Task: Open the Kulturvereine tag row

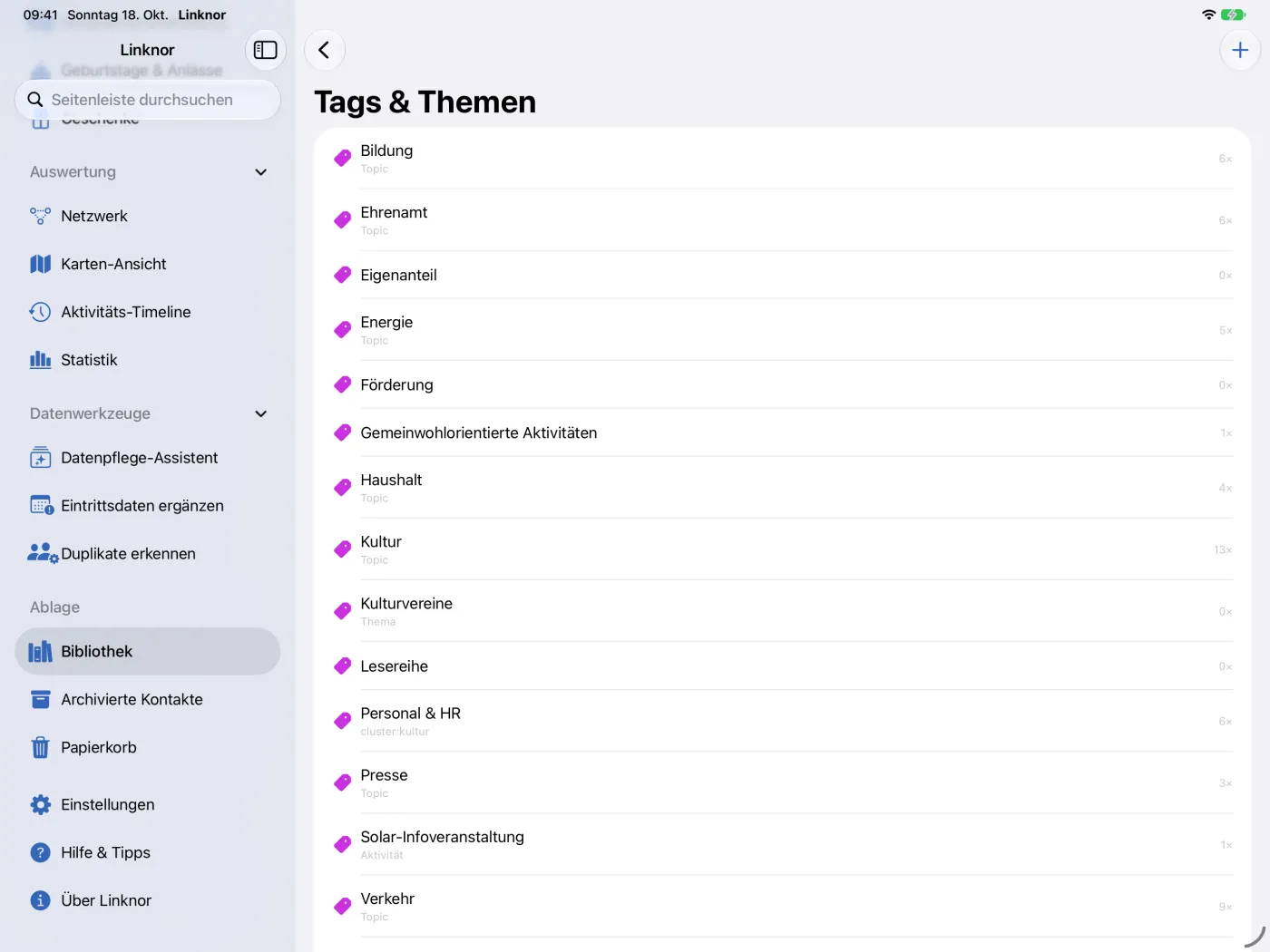Action: tap(783, 611)
